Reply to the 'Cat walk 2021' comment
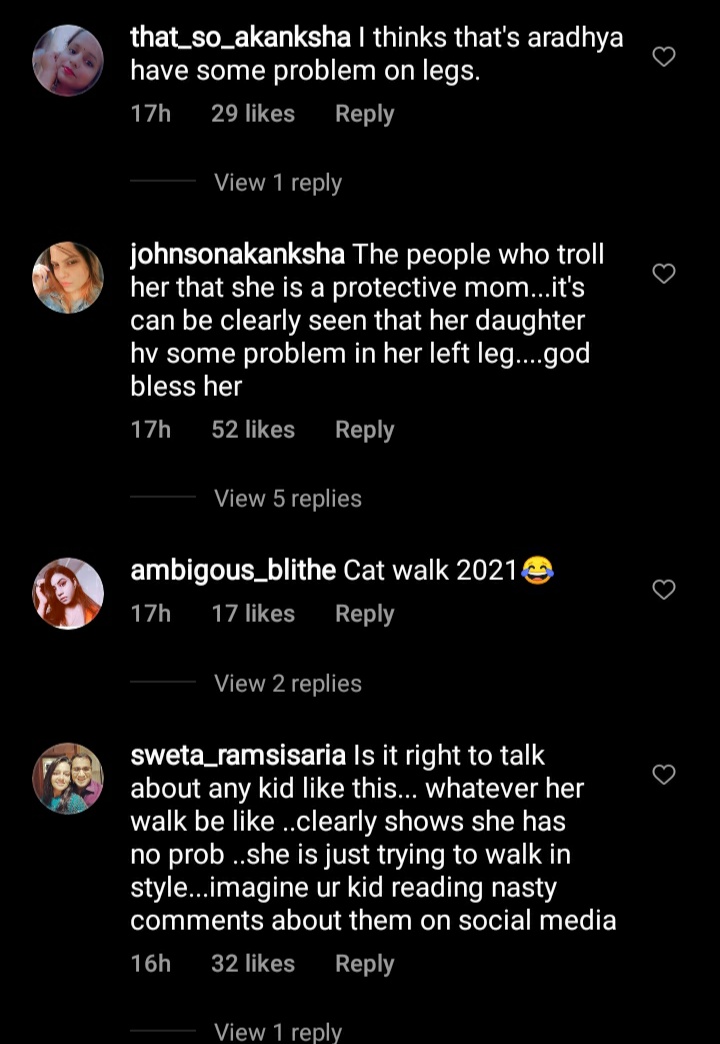 coord(364,613)
